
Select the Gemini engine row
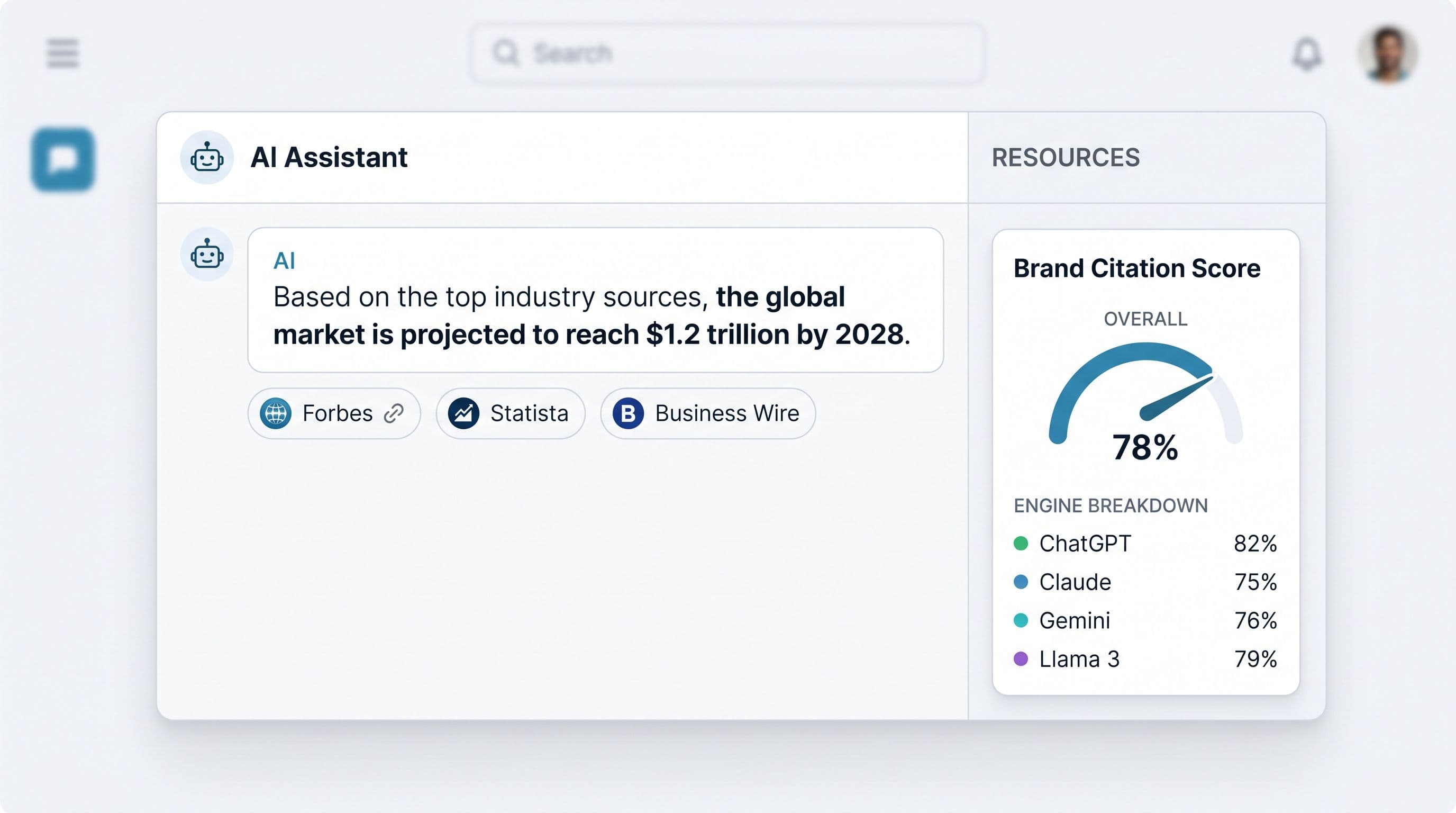pyautogui.click(x=1145, y=620)
